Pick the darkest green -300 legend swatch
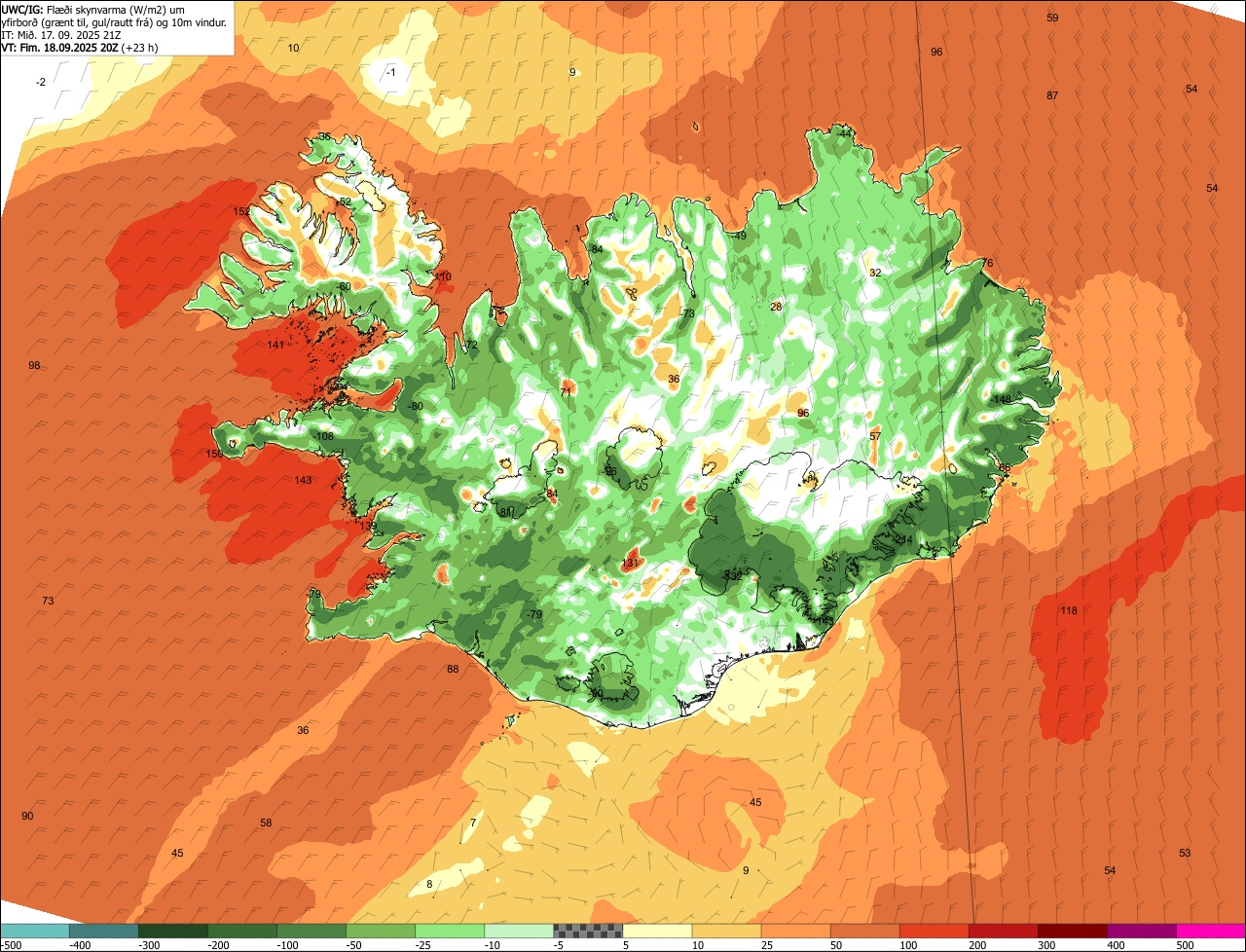This screenshot has height=952, width=1246. tap(173, 931)
